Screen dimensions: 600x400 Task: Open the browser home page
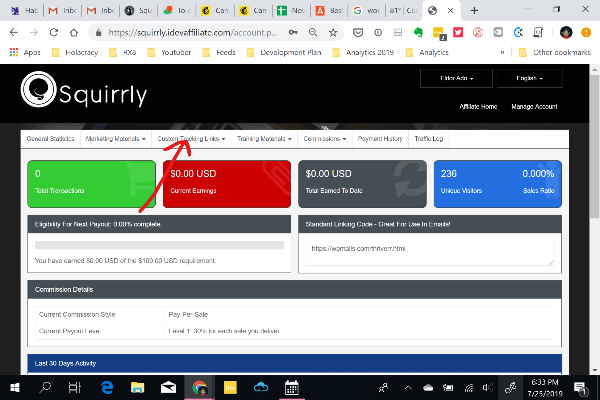[x=73, y=33]
